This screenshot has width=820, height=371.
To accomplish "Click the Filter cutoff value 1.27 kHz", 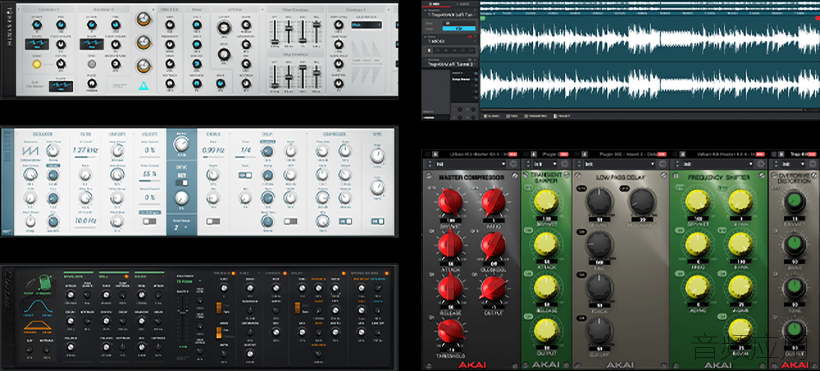I will 85,151.
